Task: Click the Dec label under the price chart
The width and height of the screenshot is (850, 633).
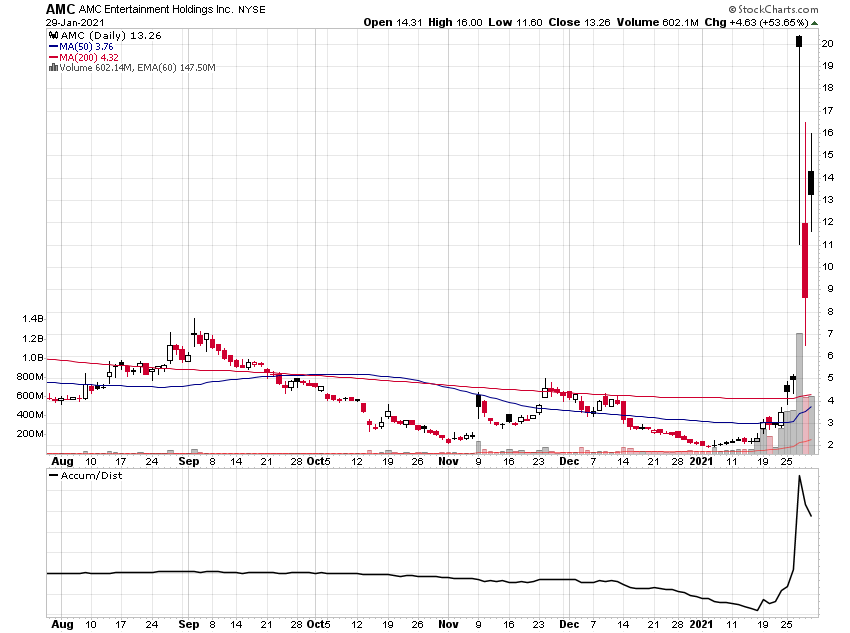Action: [569, 461]
